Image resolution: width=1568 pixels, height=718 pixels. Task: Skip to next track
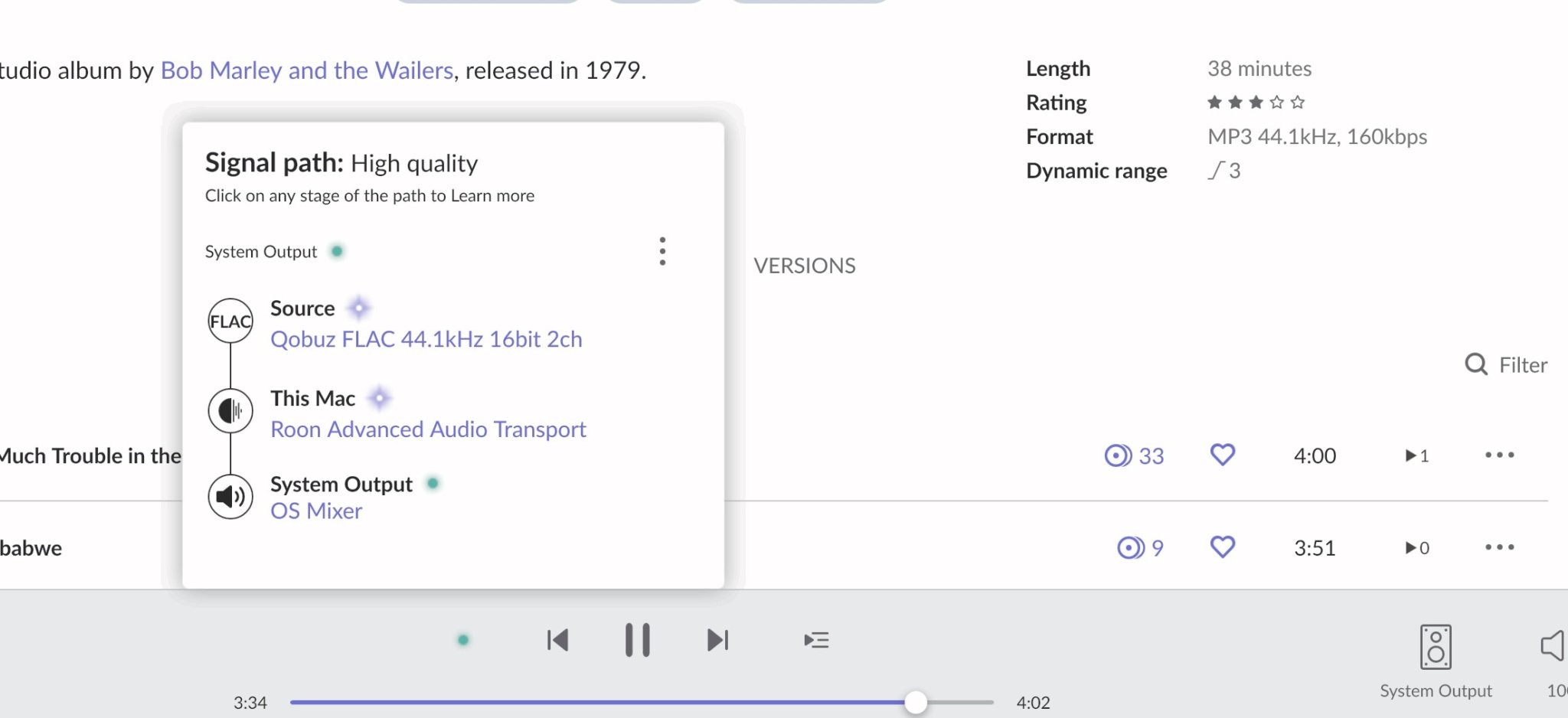tap(717, 640)
